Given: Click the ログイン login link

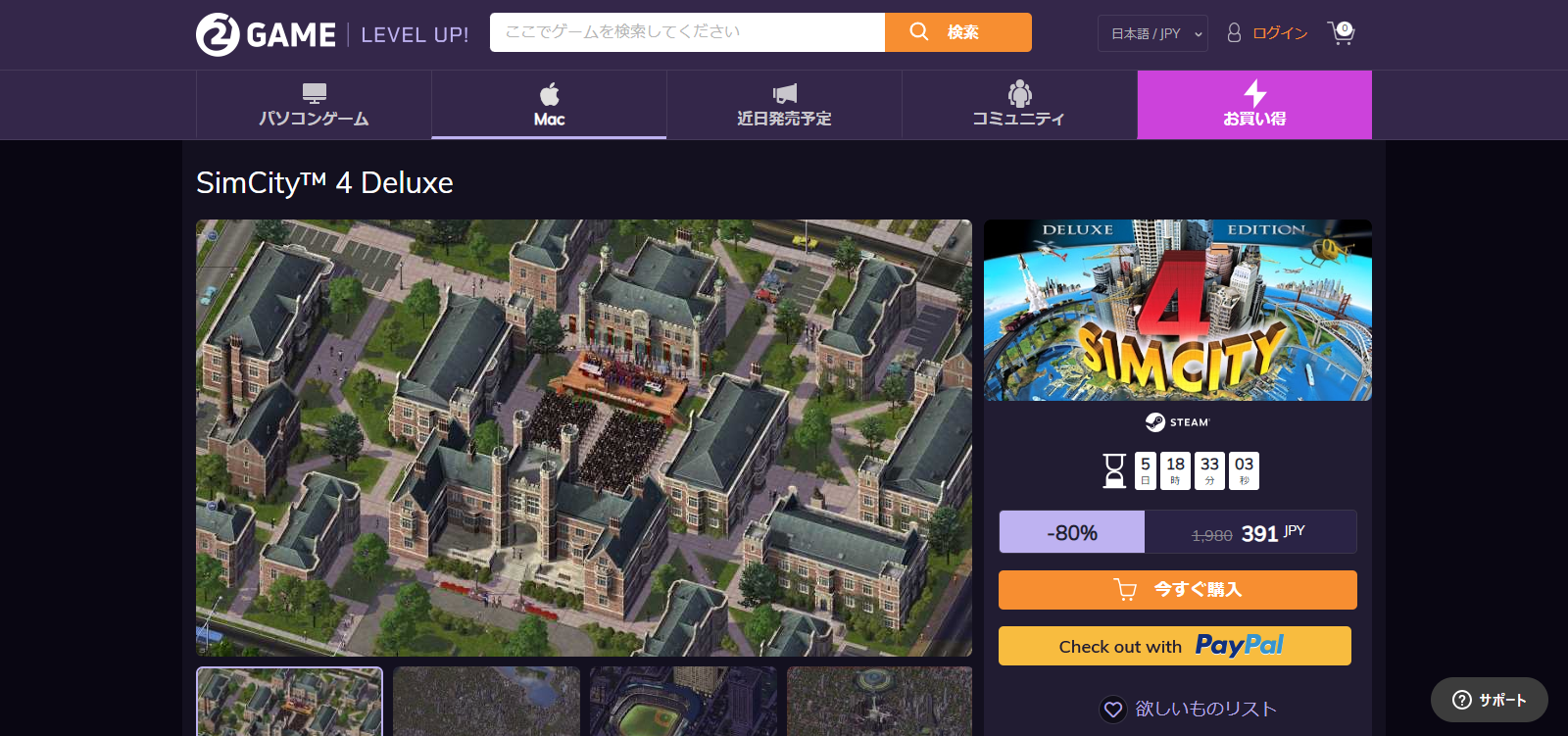Looking at the screenshot, I should pyautogui.click(x=1280, y=33).
